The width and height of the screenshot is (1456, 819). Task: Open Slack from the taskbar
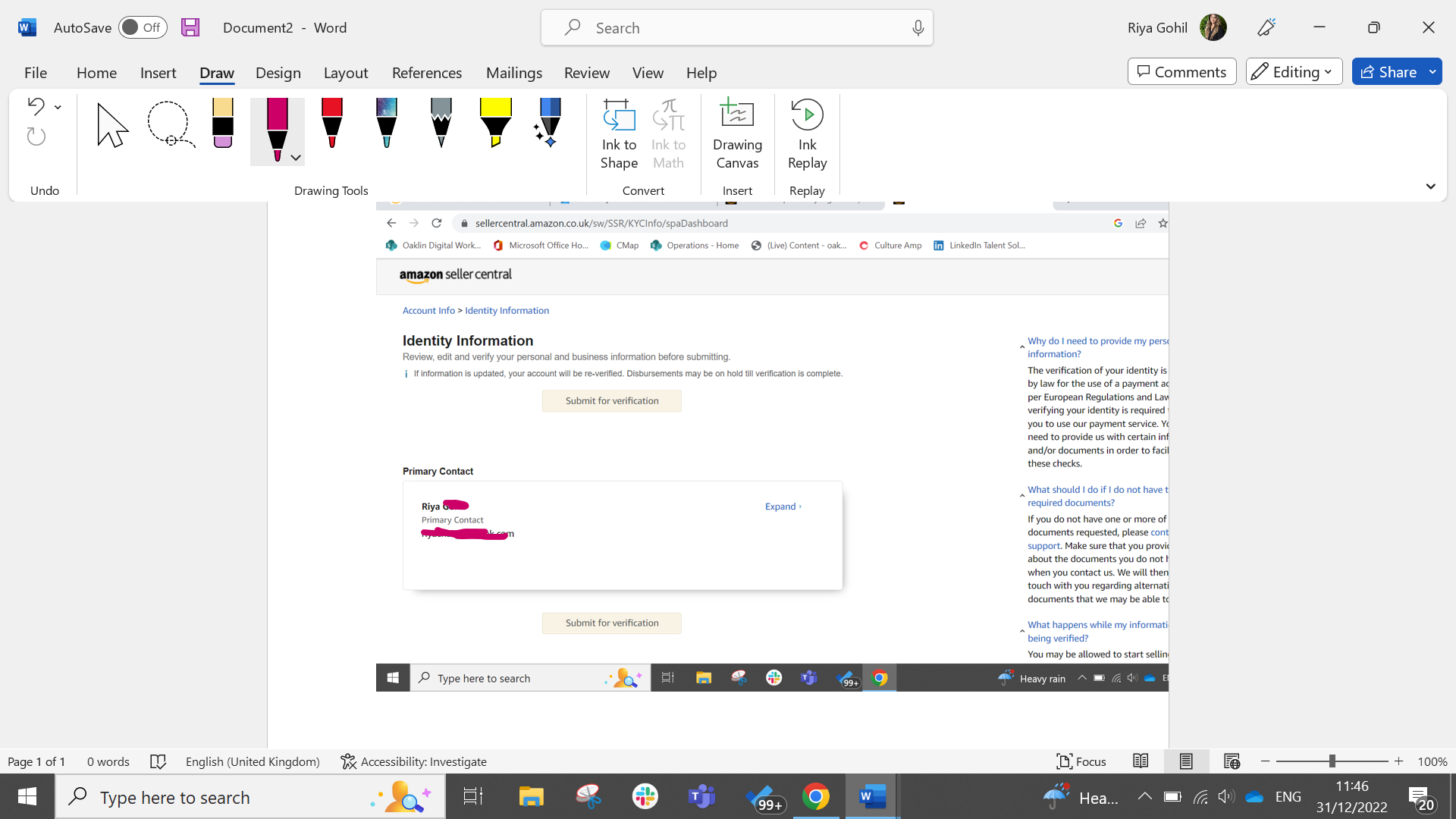645,797
